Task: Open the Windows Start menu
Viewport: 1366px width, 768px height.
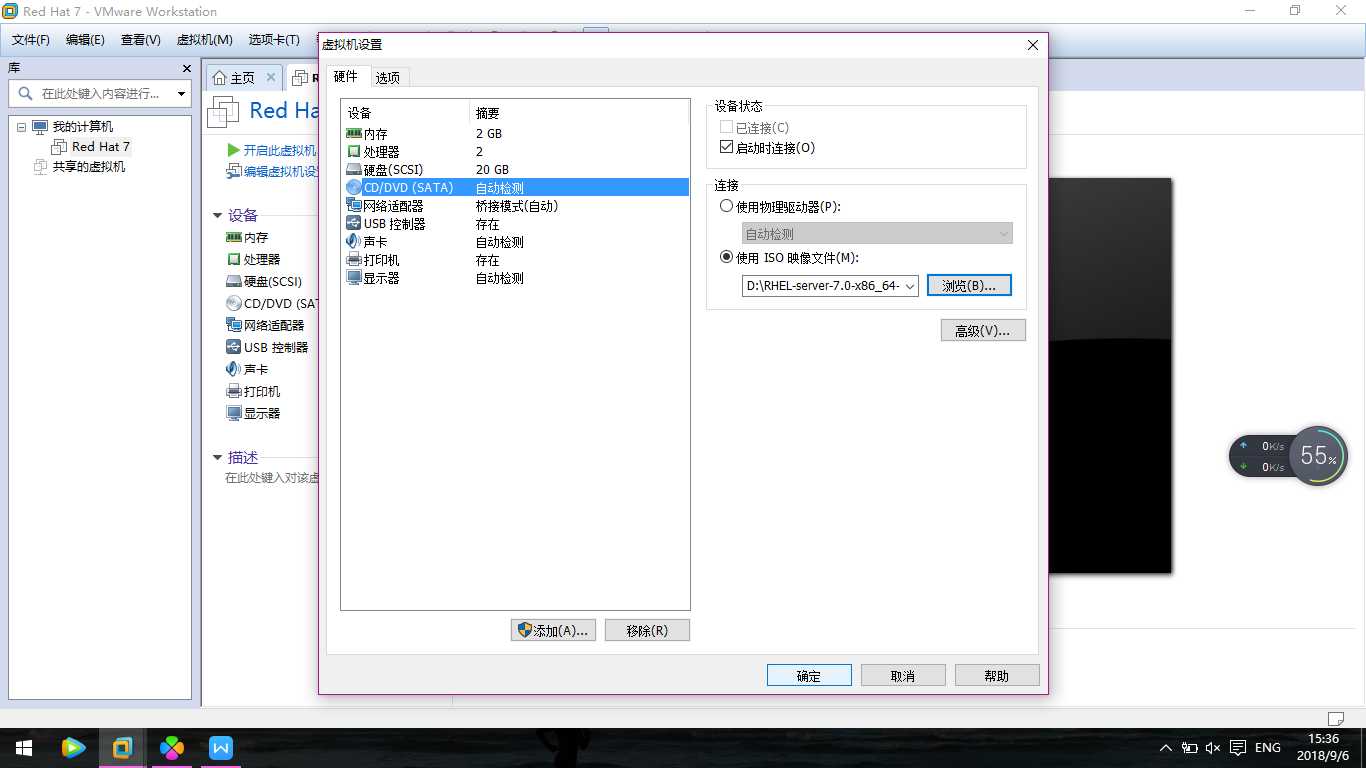Action: coord(24,747)
